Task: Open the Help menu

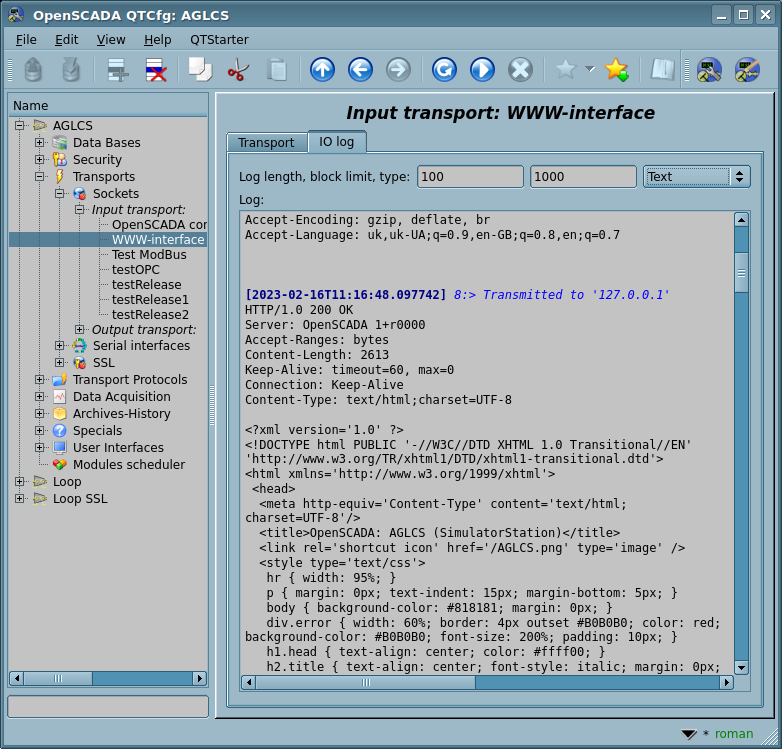Action: click(158, 39)
